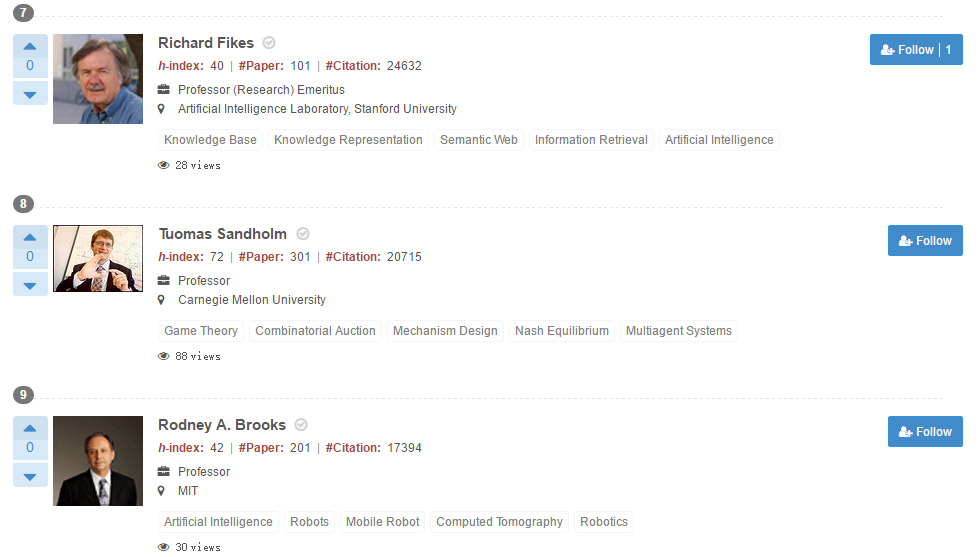The width and height of the screenshot is (980, 557).
Task: Select the Knowledge Representation tag
Action: click(x=348, y=140)
